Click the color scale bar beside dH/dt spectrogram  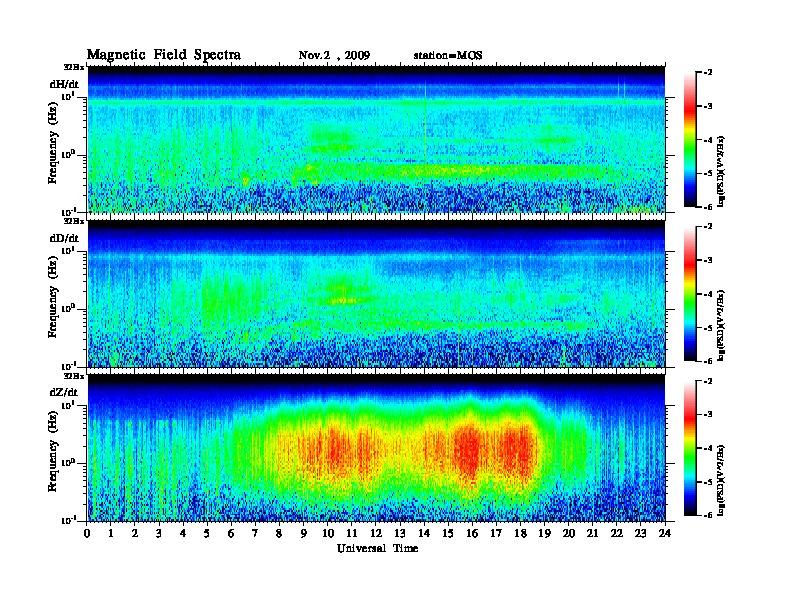point(689,140)
